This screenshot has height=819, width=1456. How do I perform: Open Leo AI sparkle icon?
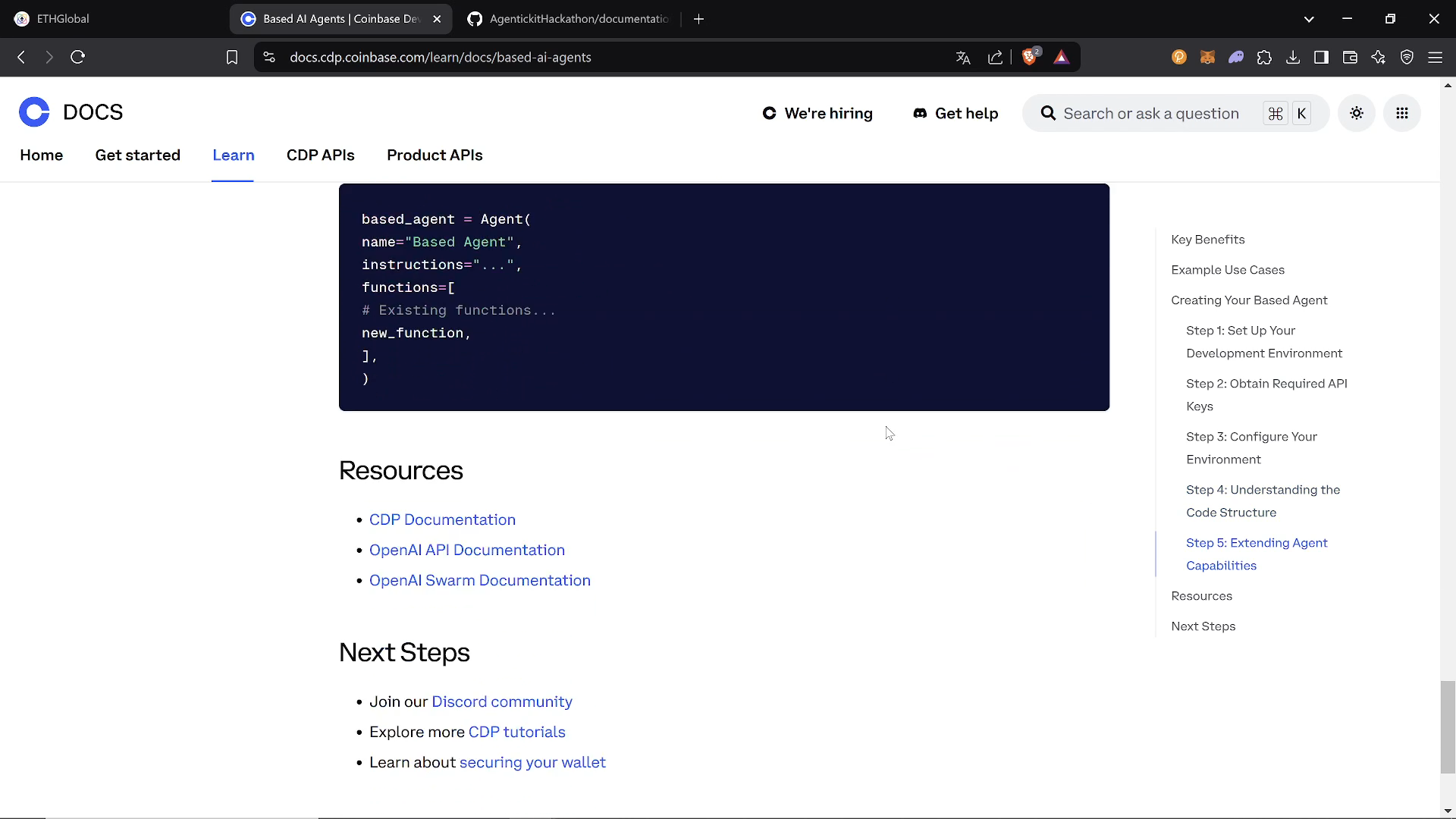click(x=1378, y=57)
